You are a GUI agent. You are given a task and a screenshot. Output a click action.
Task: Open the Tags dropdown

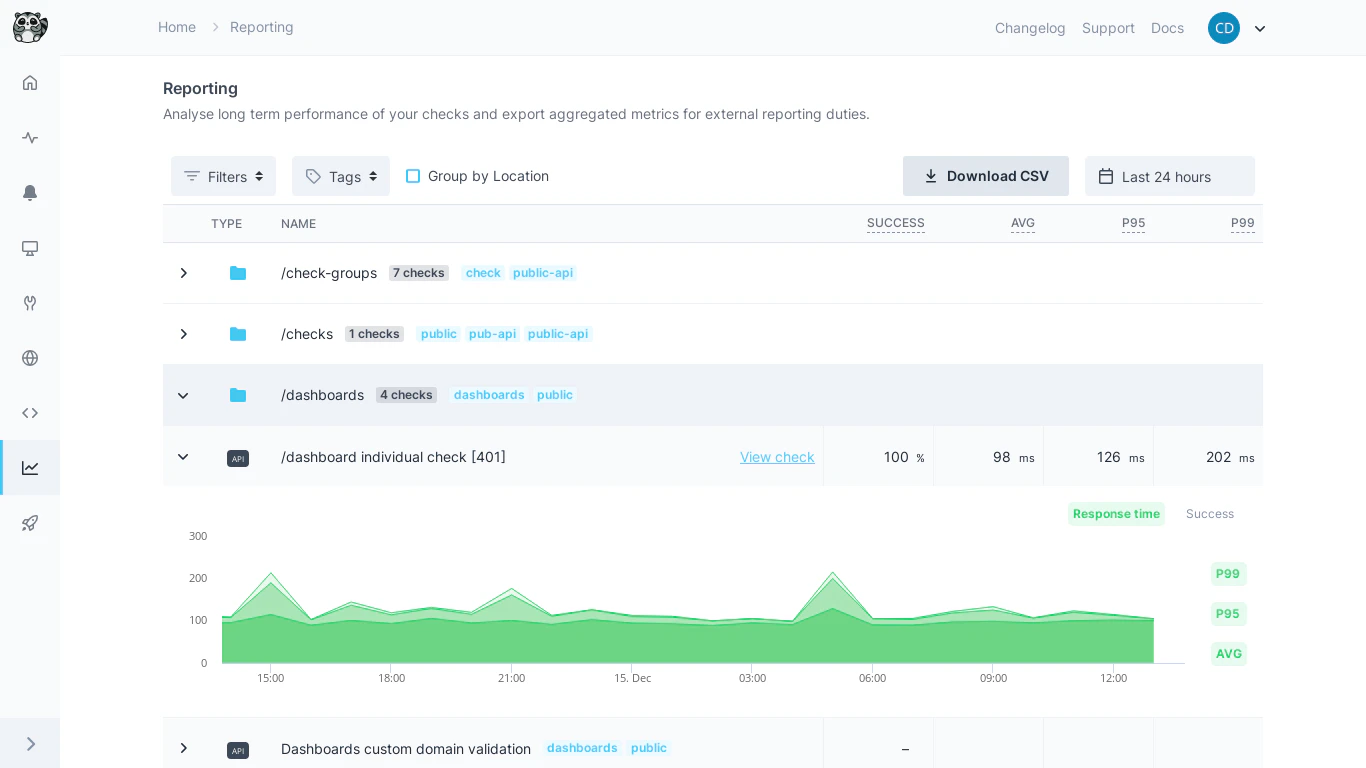[341, 176]
